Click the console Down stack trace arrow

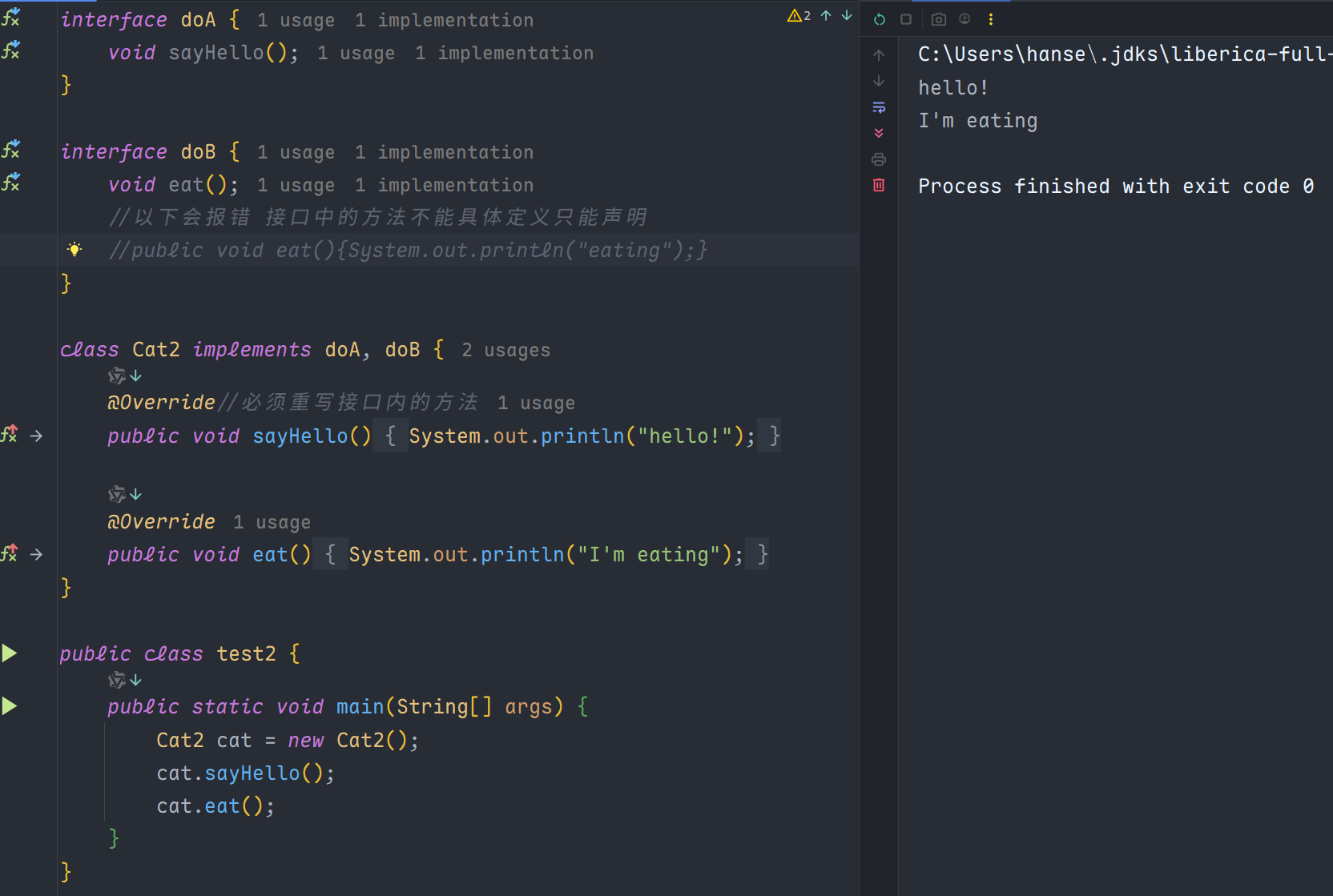[x=879, y=81]
